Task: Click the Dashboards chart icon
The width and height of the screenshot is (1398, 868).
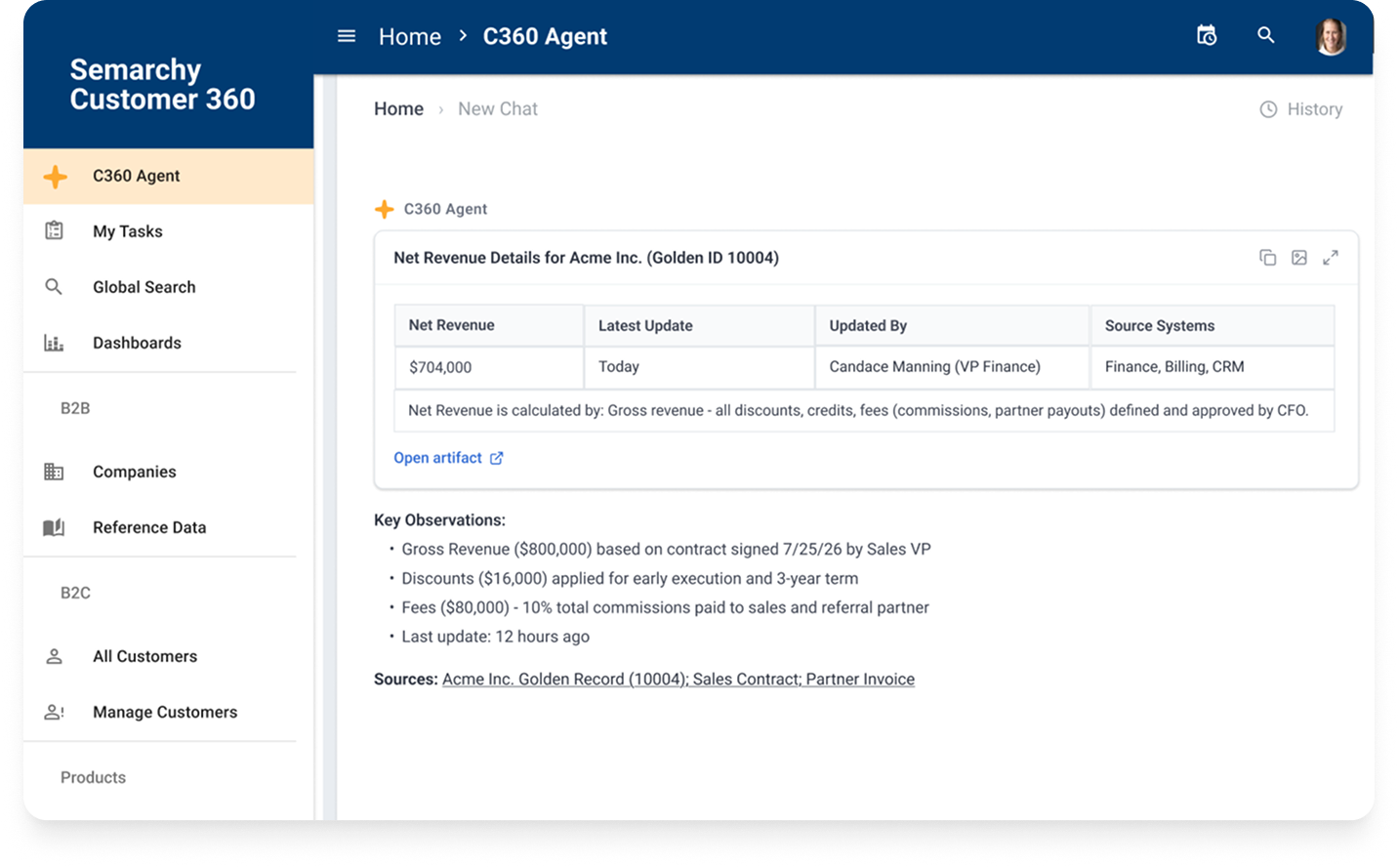Action: (54, 343)
